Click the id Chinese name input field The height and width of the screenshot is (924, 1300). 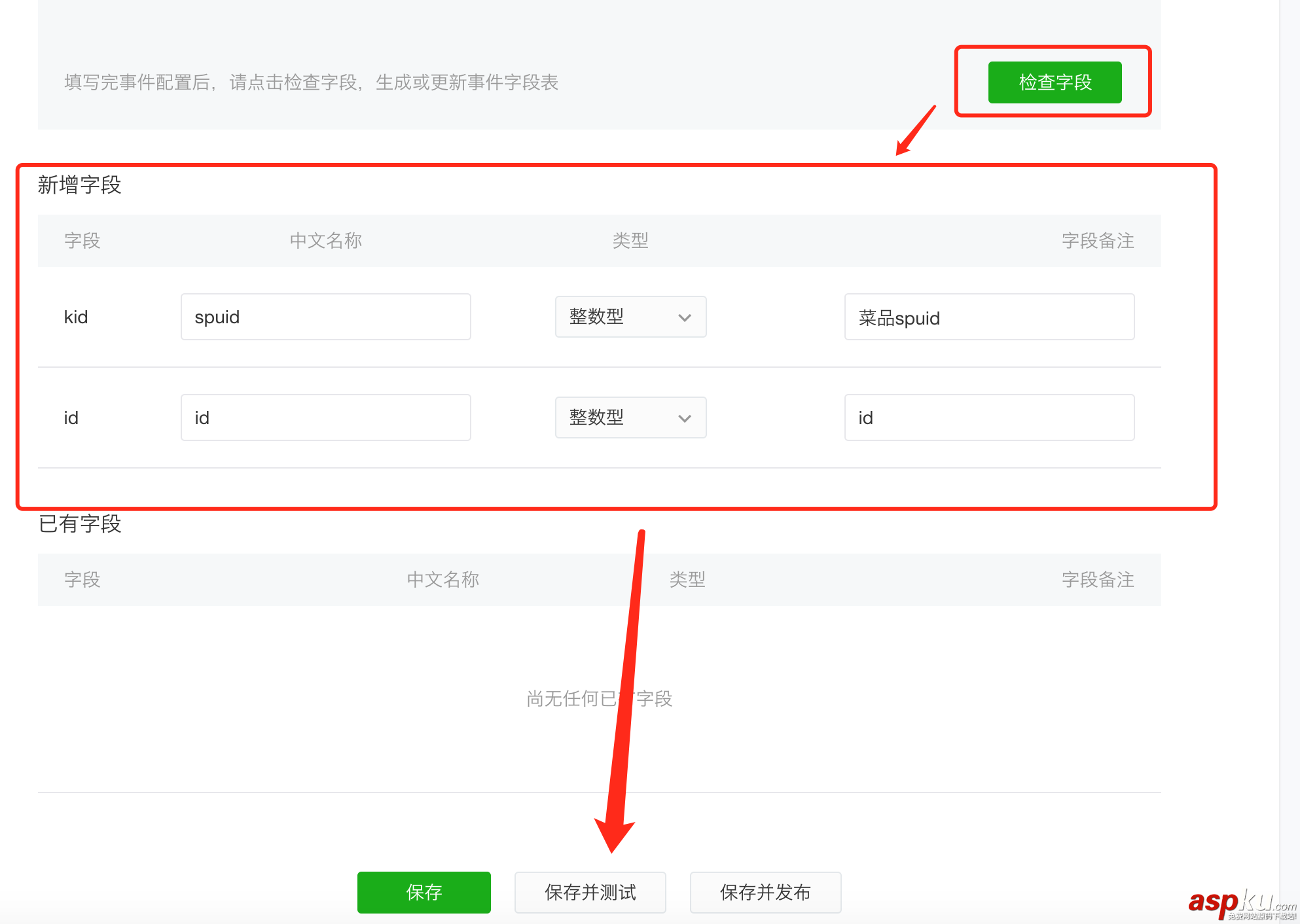[x=325, y=418]
